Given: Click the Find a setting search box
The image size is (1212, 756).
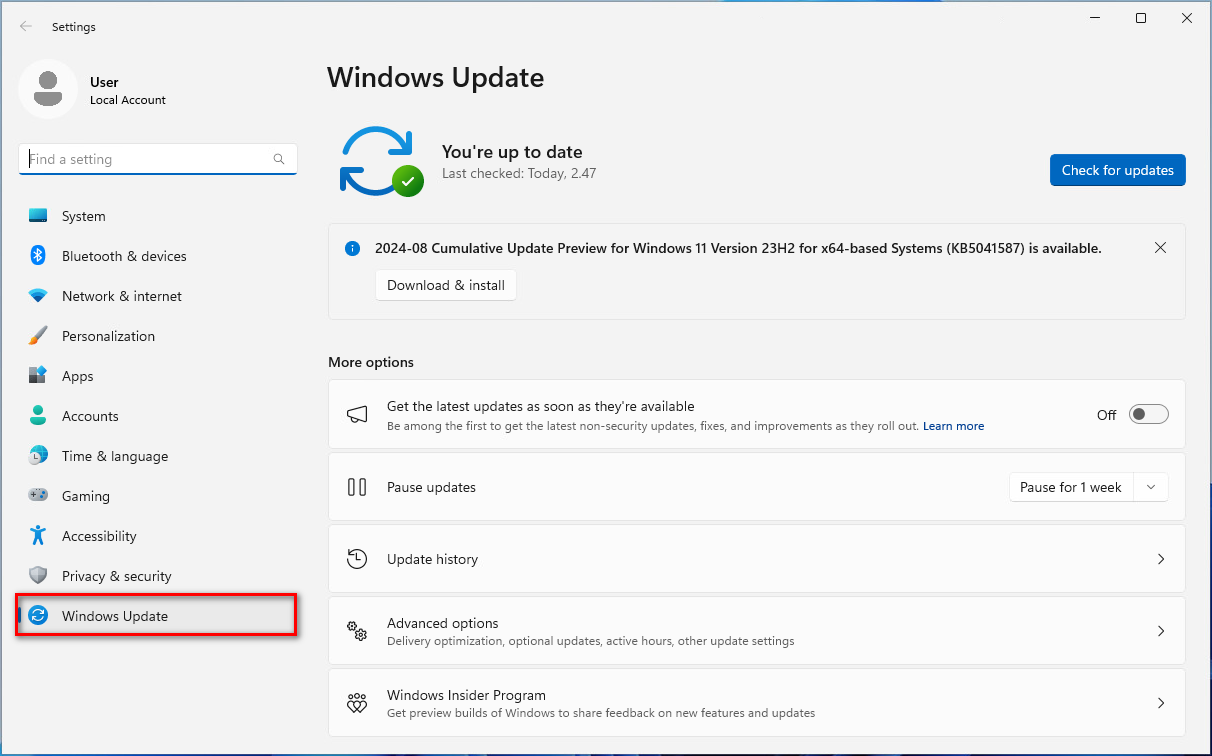Looking at the screenshot, I should coord(157,159).
